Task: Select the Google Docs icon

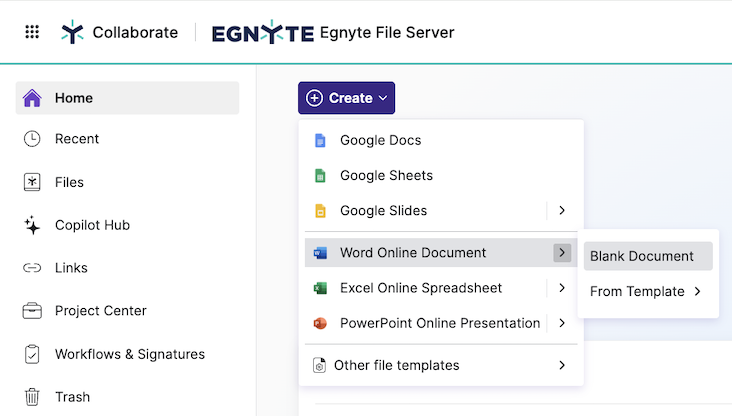Action: 320,140
